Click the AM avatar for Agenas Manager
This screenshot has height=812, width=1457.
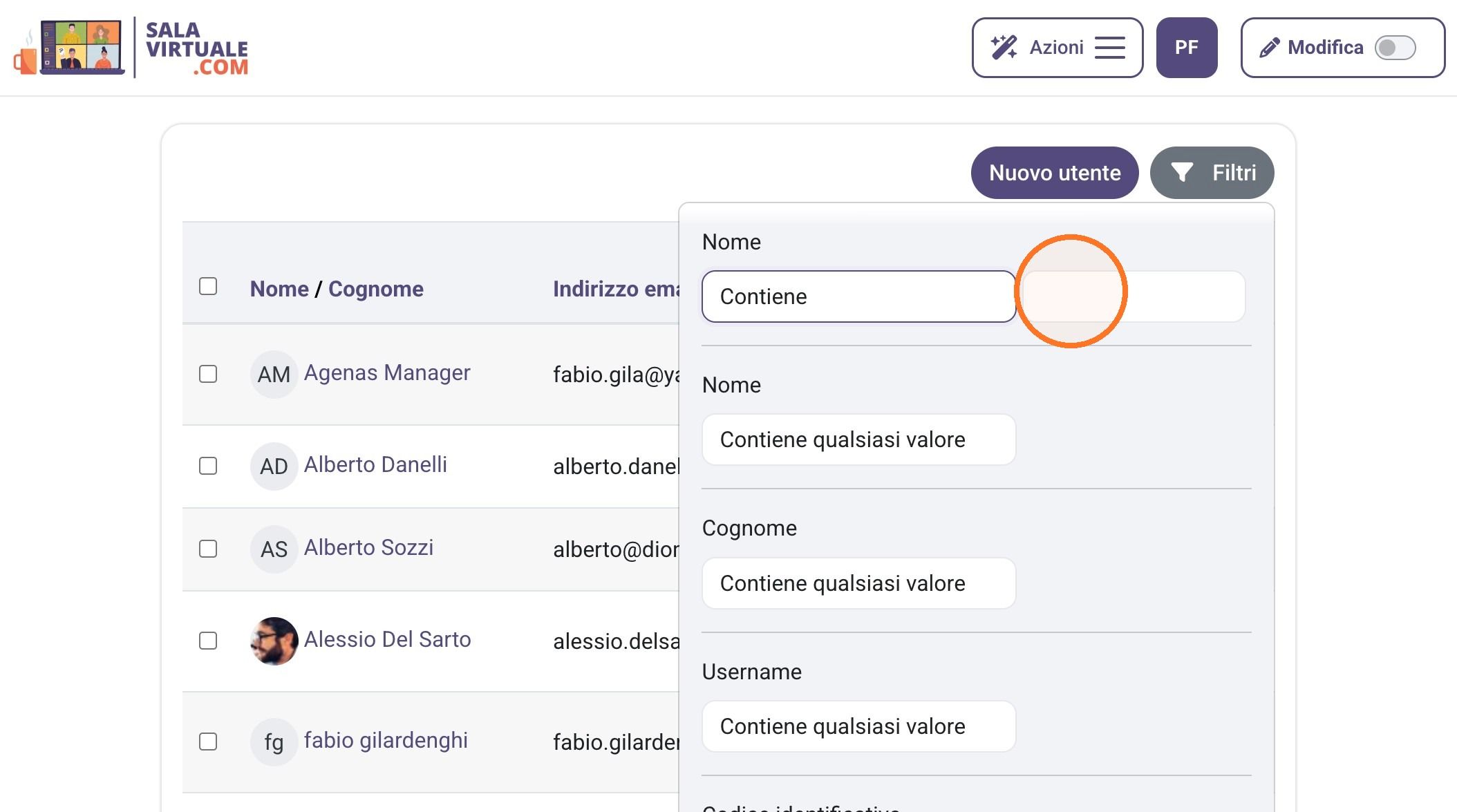(x=274, y=375)
